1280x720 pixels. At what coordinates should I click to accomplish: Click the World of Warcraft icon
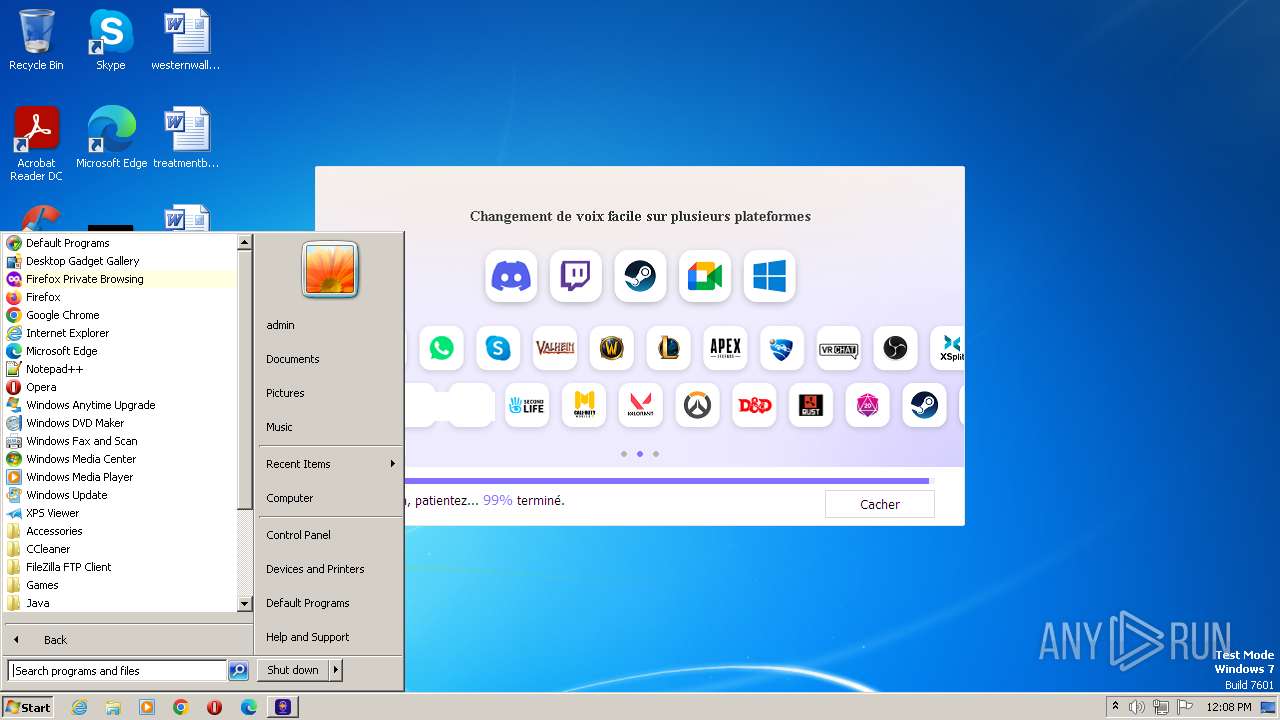612,348
